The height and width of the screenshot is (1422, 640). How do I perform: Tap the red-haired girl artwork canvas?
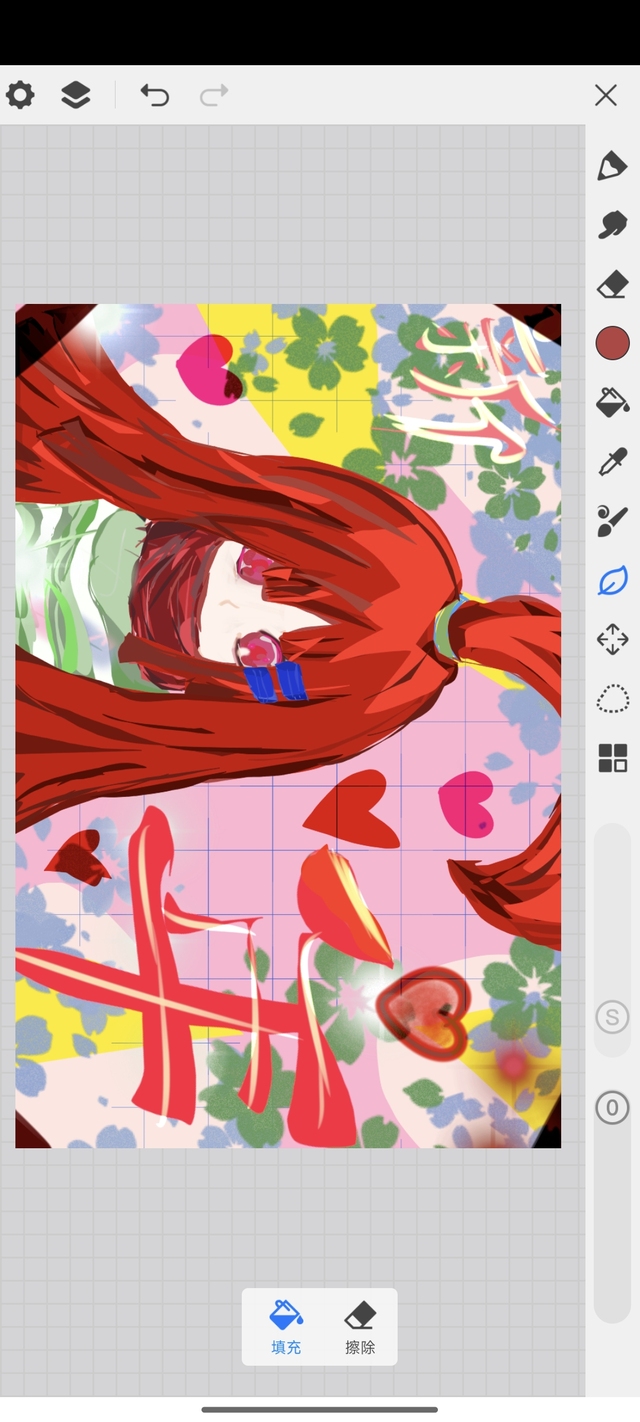point(288,726)
